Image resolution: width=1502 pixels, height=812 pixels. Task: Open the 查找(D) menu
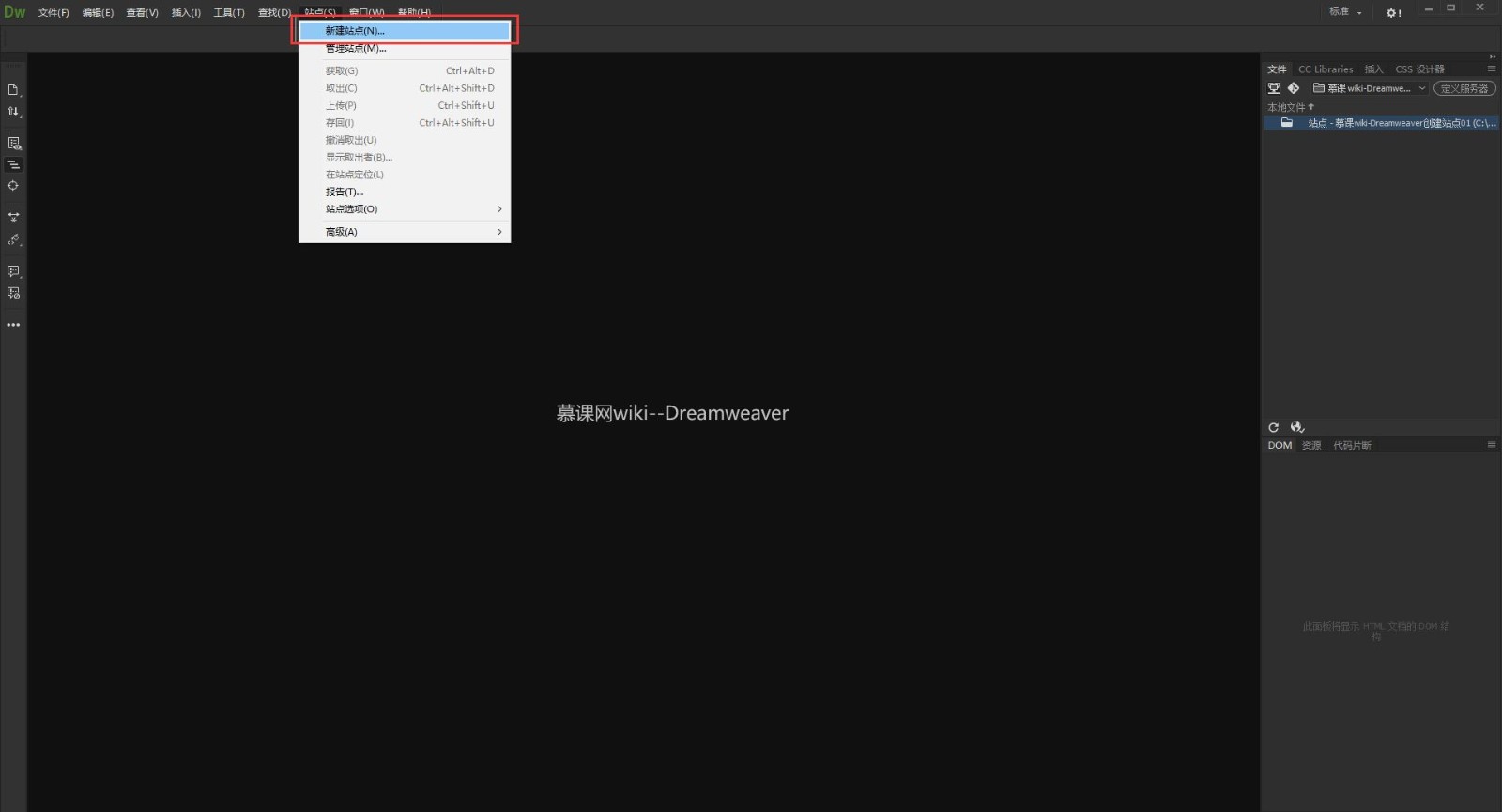coord(274,13)
